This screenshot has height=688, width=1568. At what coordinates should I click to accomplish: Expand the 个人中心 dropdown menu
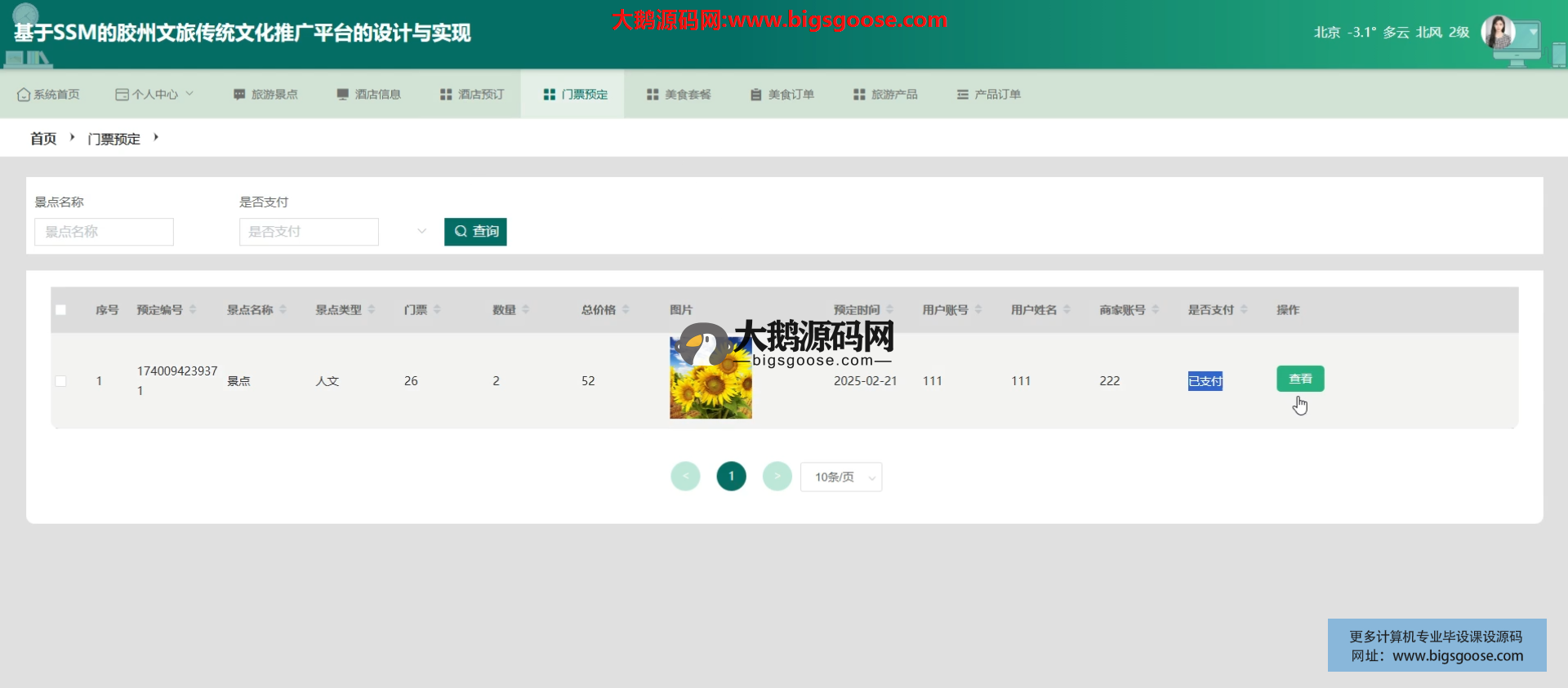[155, 95]
